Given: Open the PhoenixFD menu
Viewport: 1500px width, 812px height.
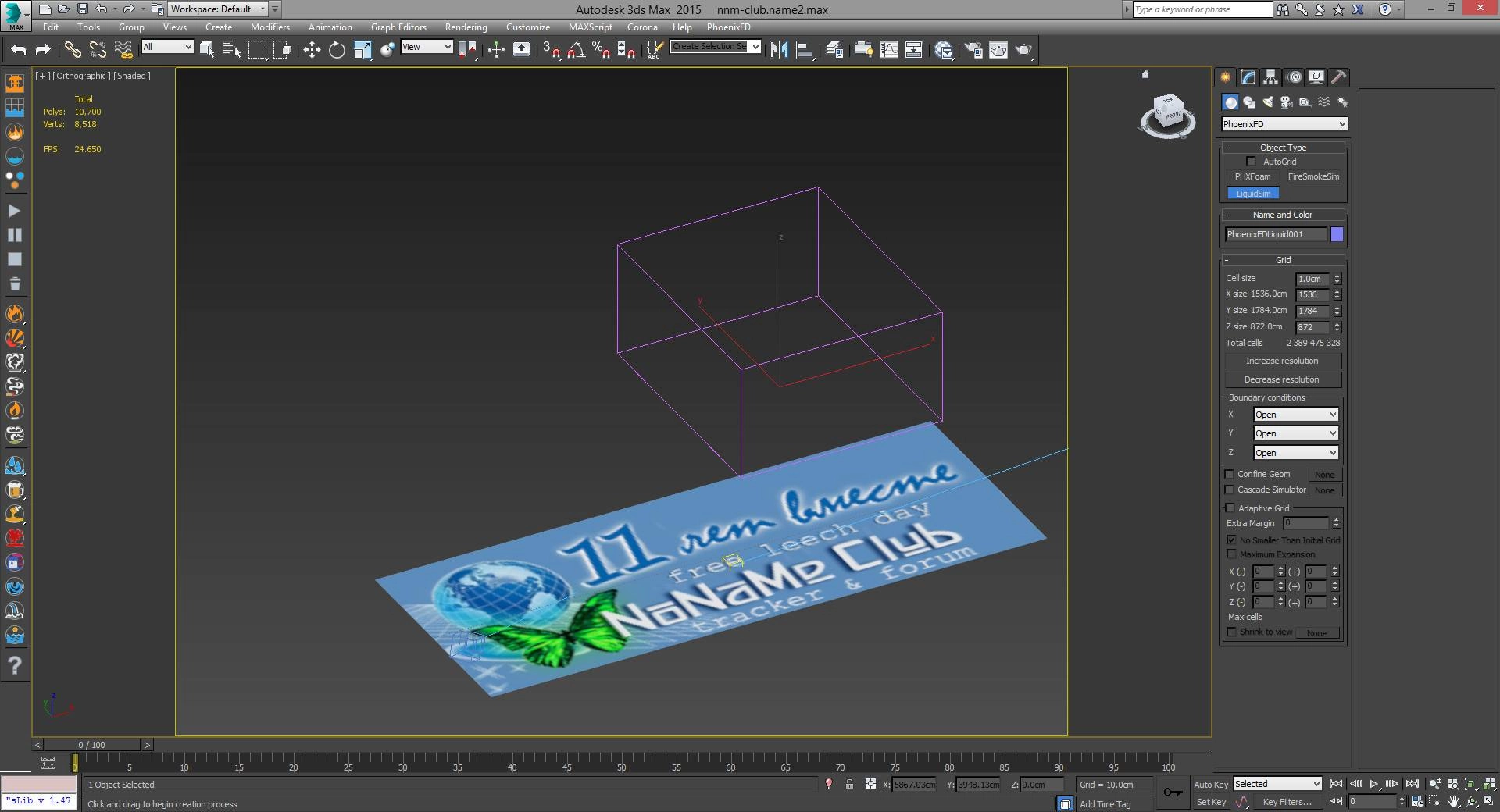Looking at the screenshot, I should click(x=728, y=27).
